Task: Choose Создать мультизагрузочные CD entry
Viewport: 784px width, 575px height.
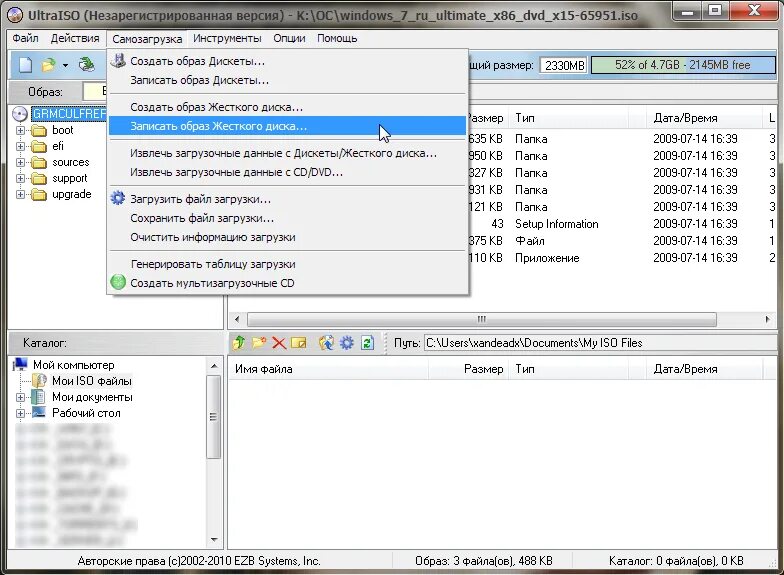Action: click(288, 283)
